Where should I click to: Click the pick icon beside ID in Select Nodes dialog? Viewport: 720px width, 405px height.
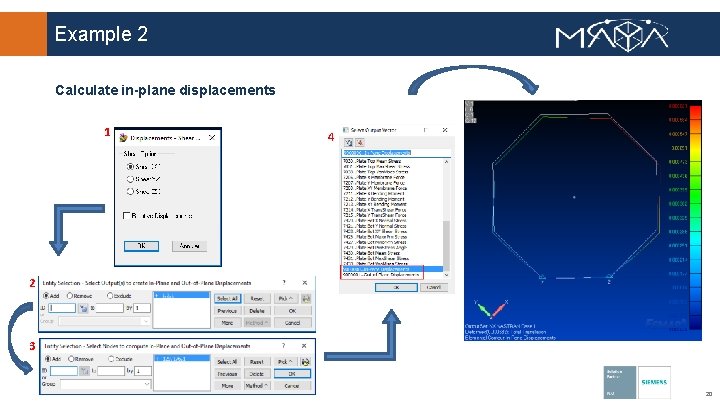tap(84, 371)
